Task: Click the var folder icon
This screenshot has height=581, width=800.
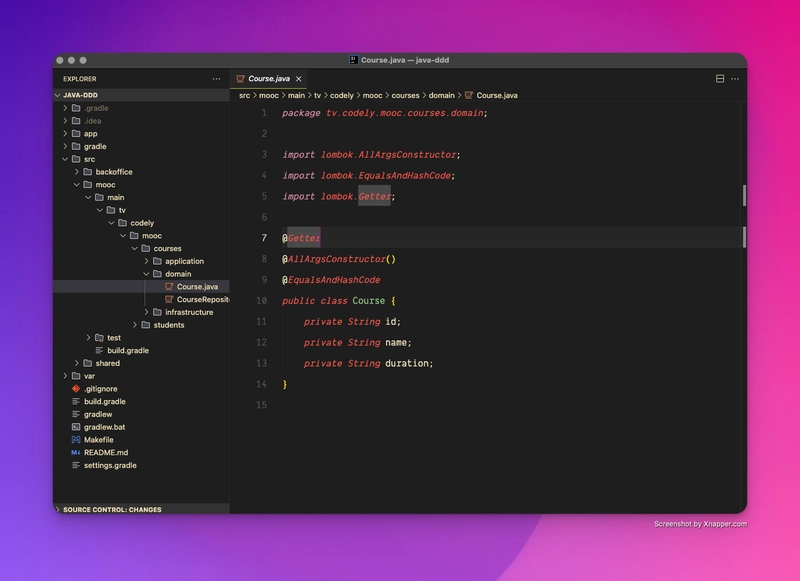Action: (x=76, y=376)
